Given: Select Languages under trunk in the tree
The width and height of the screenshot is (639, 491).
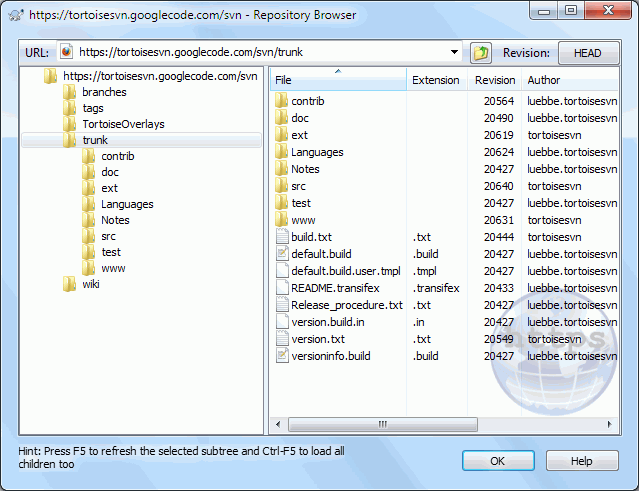Looking at the screenshot, I should [x=127, y=204].
